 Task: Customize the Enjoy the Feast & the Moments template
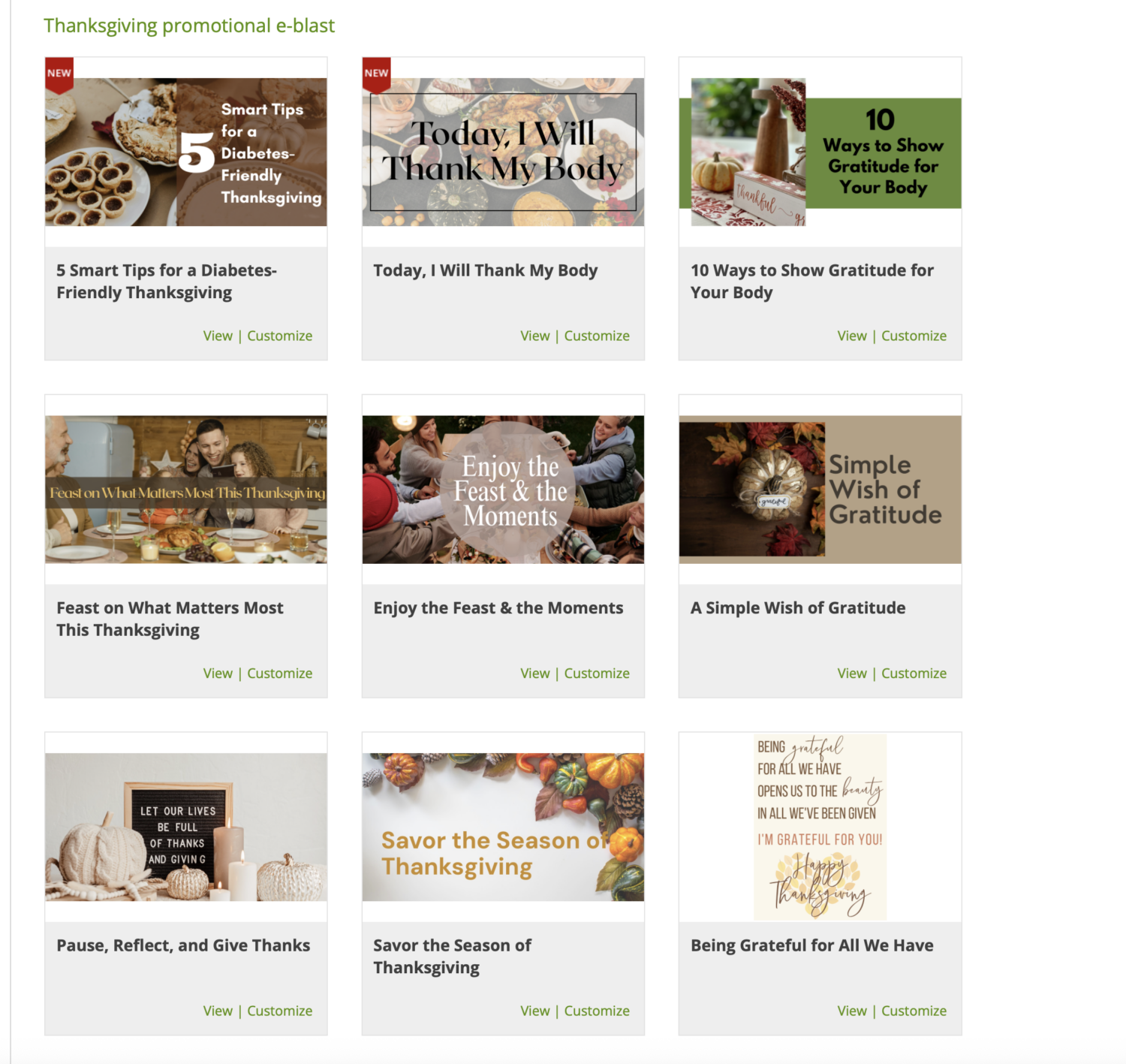597,674
